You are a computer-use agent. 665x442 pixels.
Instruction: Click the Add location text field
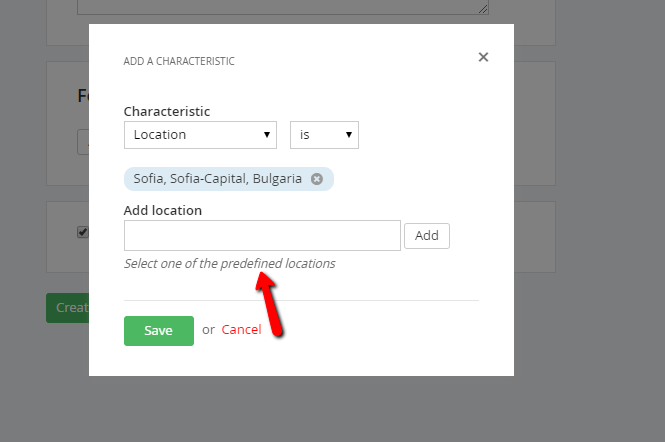(x=262, y=235)
